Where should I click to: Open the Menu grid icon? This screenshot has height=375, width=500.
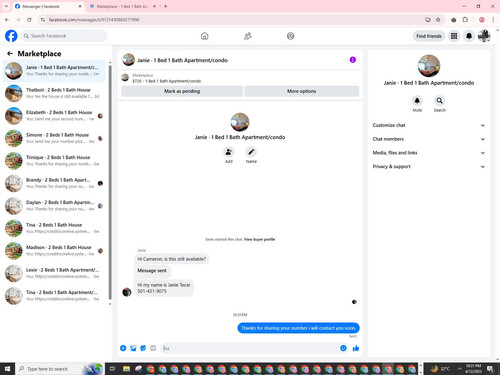click(454, 36)
